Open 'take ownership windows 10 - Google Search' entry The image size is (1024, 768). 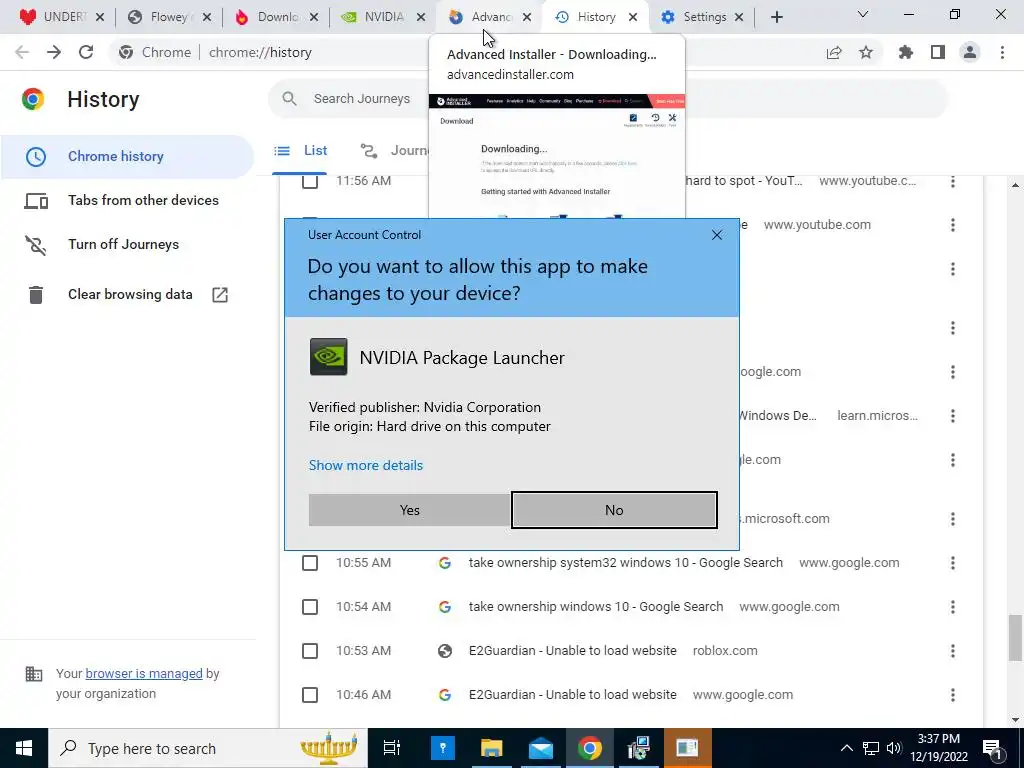[596, 607]
